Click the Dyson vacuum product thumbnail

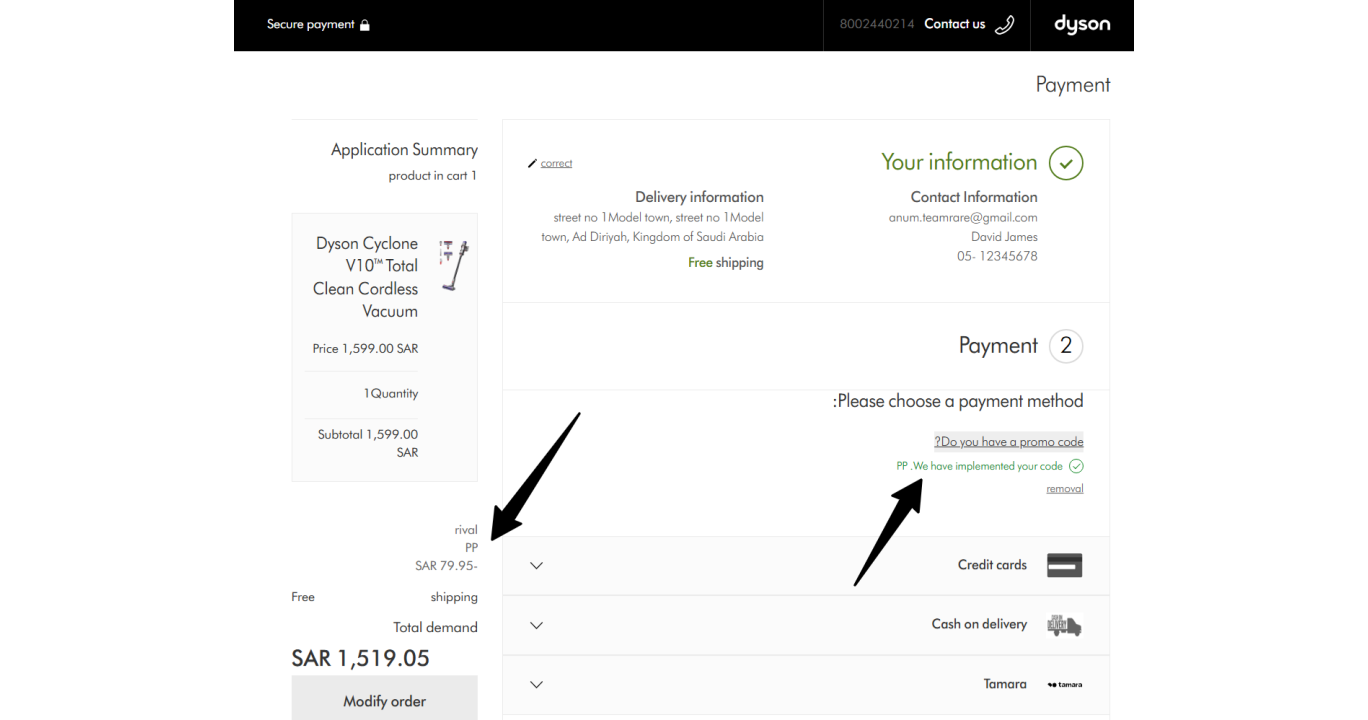point(454,264)
